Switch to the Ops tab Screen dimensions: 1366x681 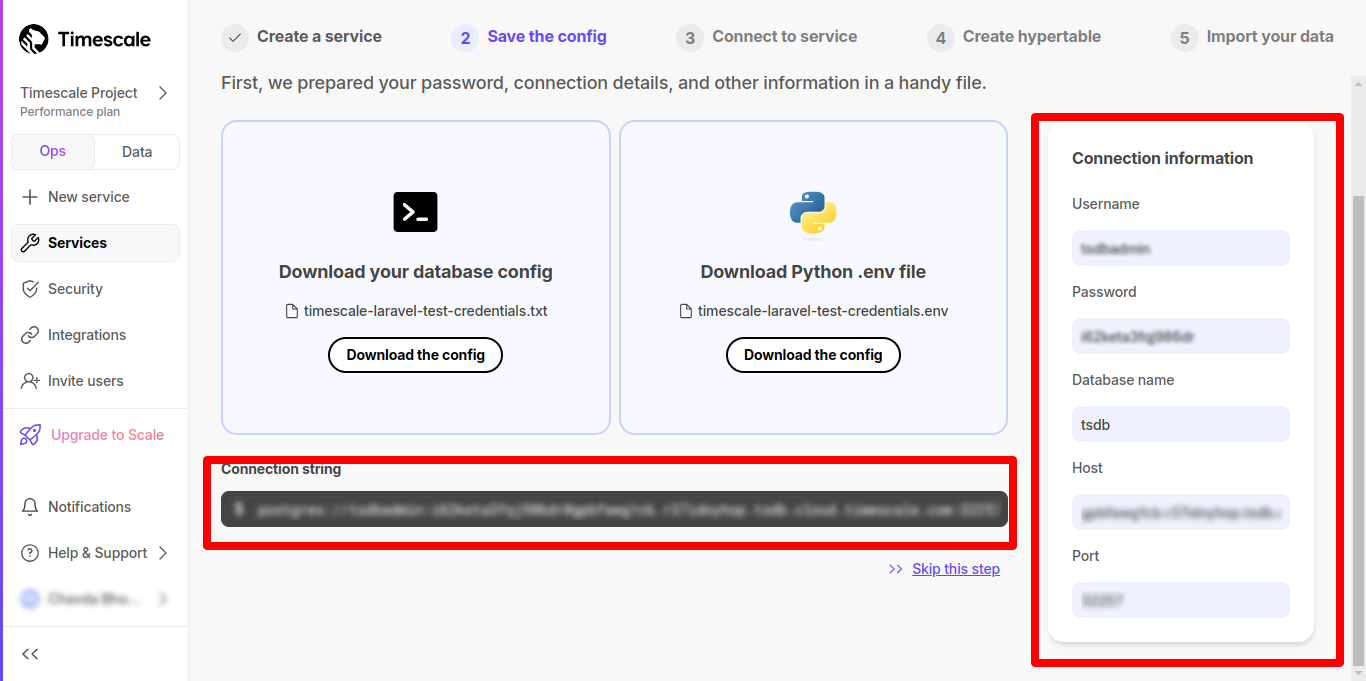(x=53, y=151)
